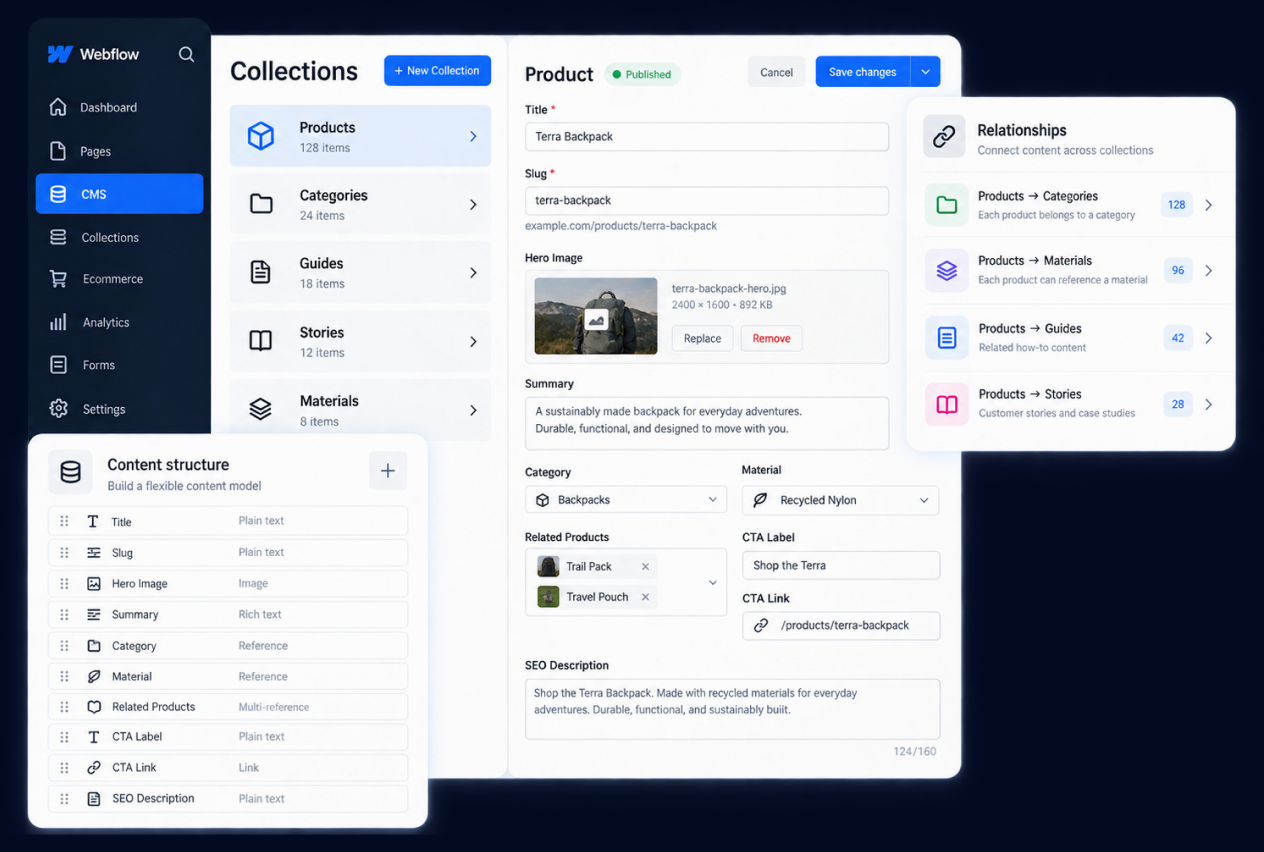Viewport: 1264px width, 852px height.
Task: Add a field with the plus button
Action: [388, 471]
